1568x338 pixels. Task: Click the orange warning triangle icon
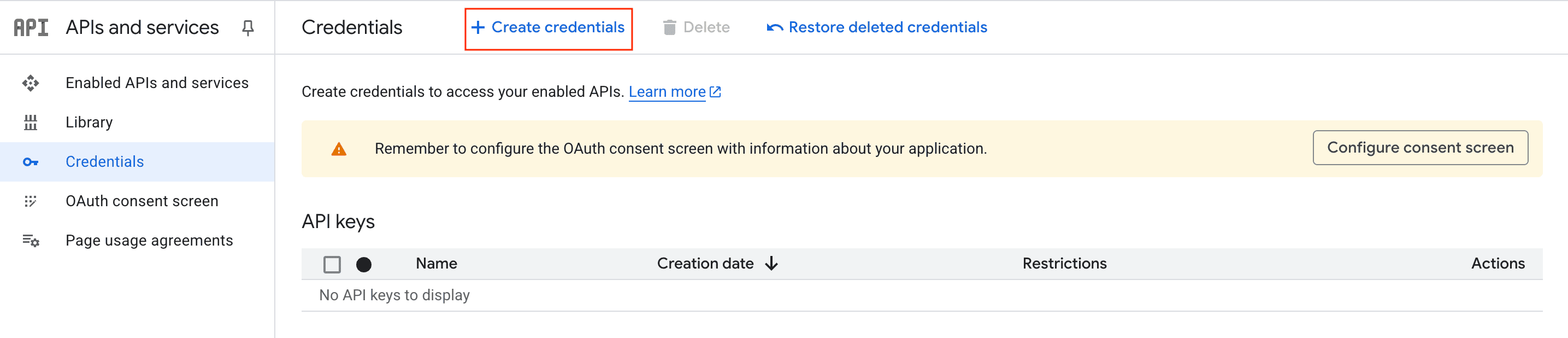339,149
